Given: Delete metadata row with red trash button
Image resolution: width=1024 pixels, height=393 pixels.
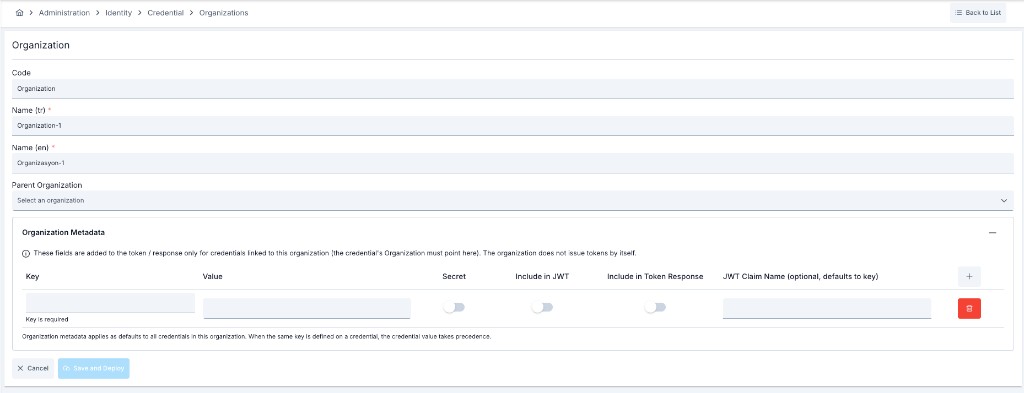Looking at the screenshot, I should pos(969,308).
